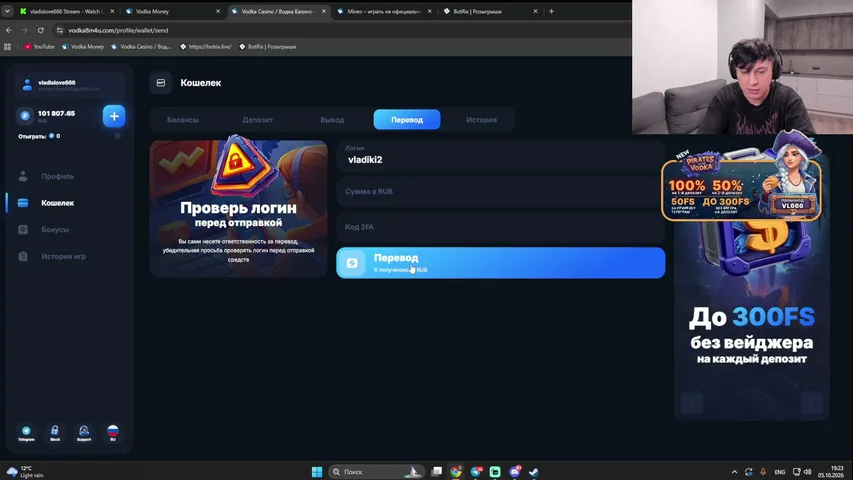Click the Windows taskbar search box
The width and height of the screenshot is (853, 480).
coord(375,471)
